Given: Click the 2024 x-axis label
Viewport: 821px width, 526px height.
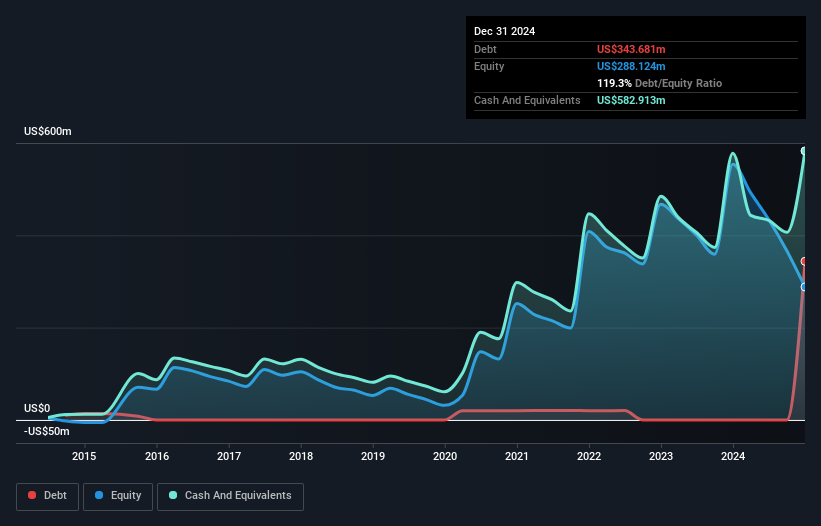Looking at the screenshot, I should point(733,456).
